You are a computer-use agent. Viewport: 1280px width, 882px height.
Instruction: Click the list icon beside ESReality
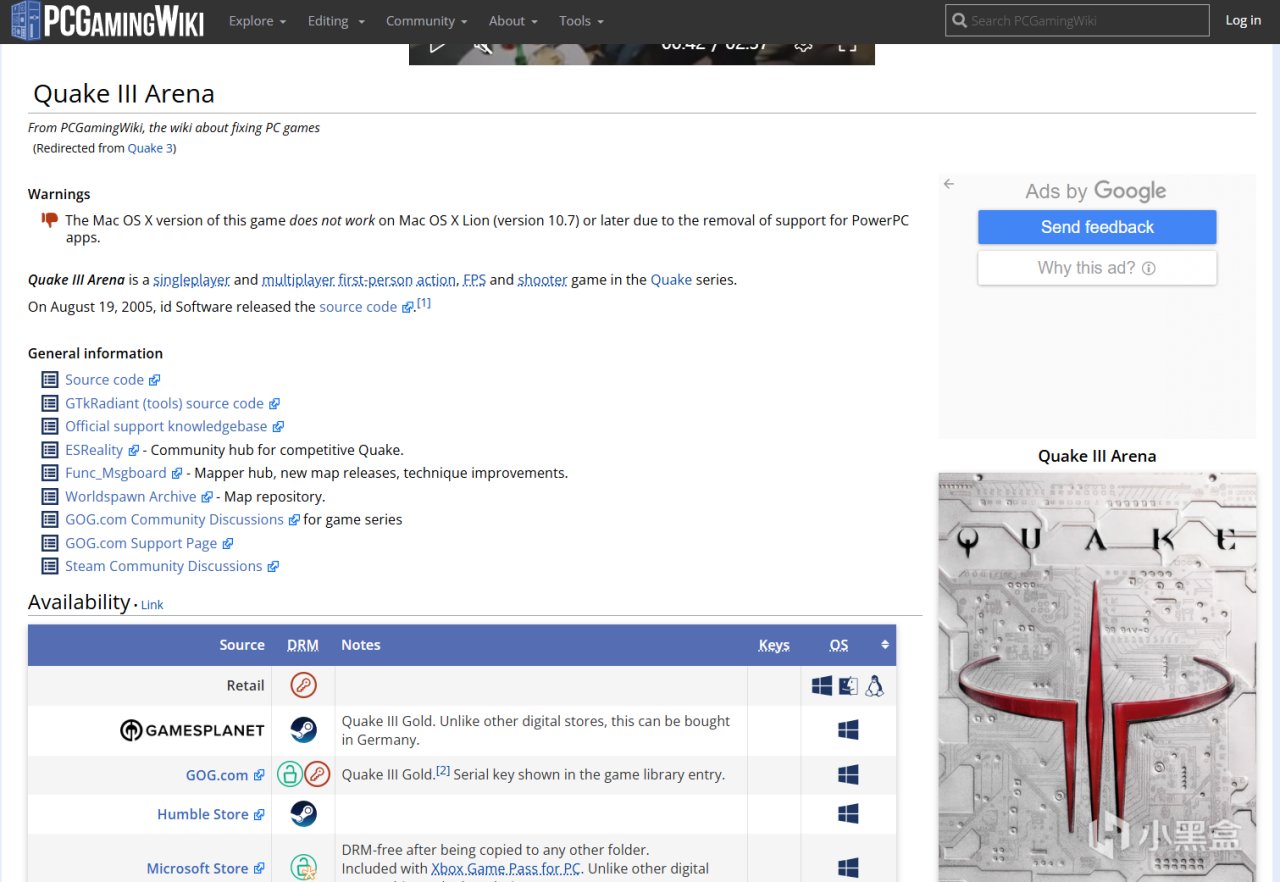point(50,450)
